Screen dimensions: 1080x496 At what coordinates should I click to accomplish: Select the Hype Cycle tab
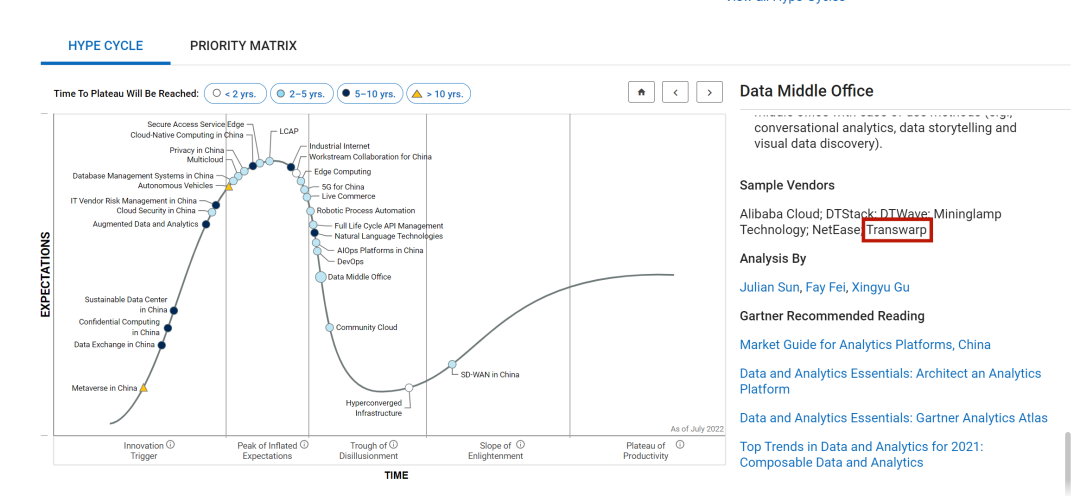pos(105,46)
